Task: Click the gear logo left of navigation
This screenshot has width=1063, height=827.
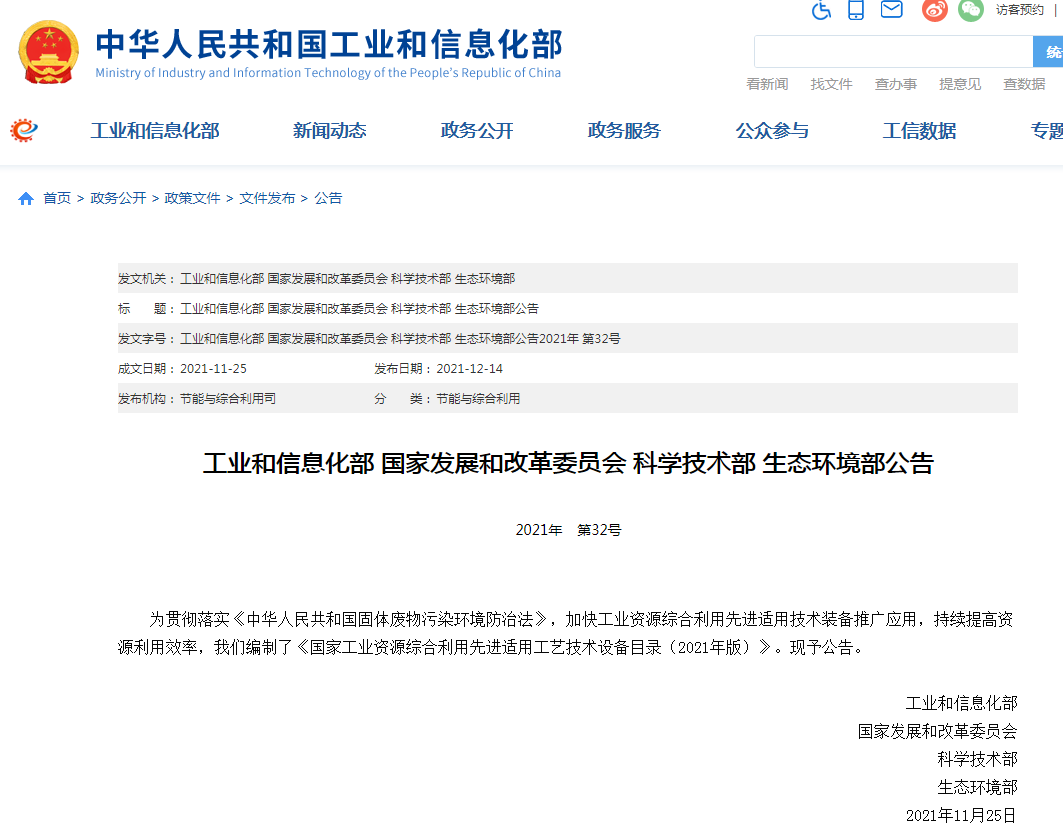Action: pos(24,130)
